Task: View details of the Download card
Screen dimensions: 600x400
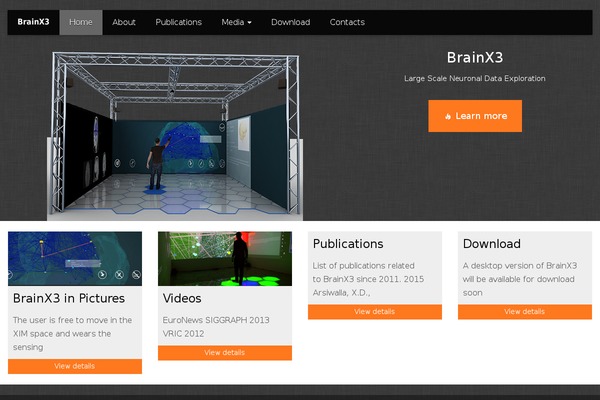Action: click(525, 312)
